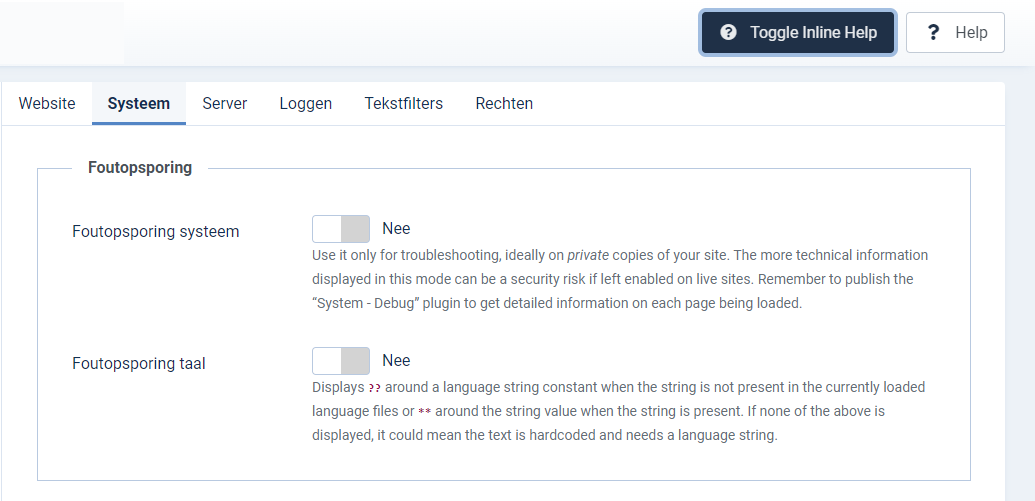Click the question mark icon on Help button

[x=934, y=33]
